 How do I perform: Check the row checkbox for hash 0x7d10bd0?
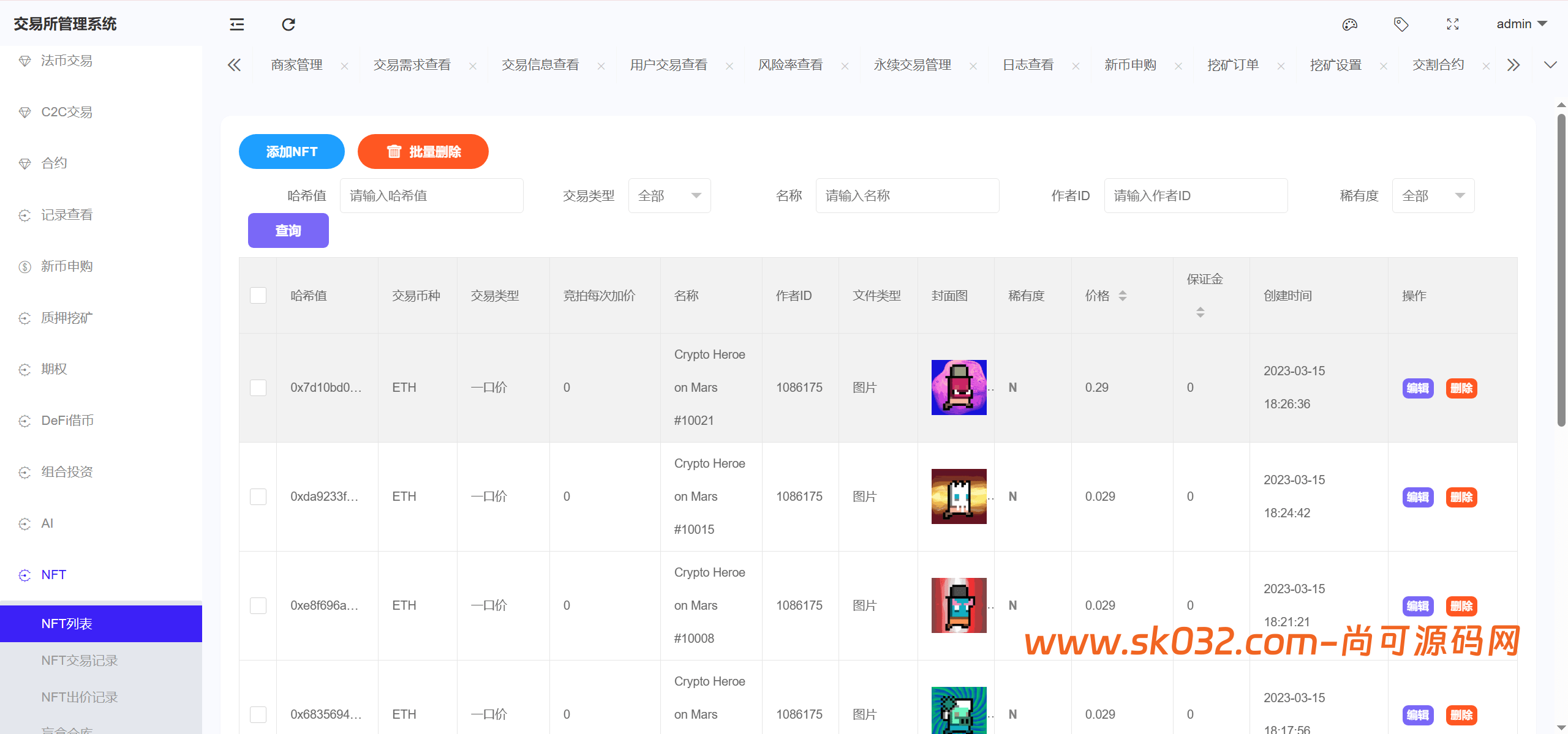point(258,388)
